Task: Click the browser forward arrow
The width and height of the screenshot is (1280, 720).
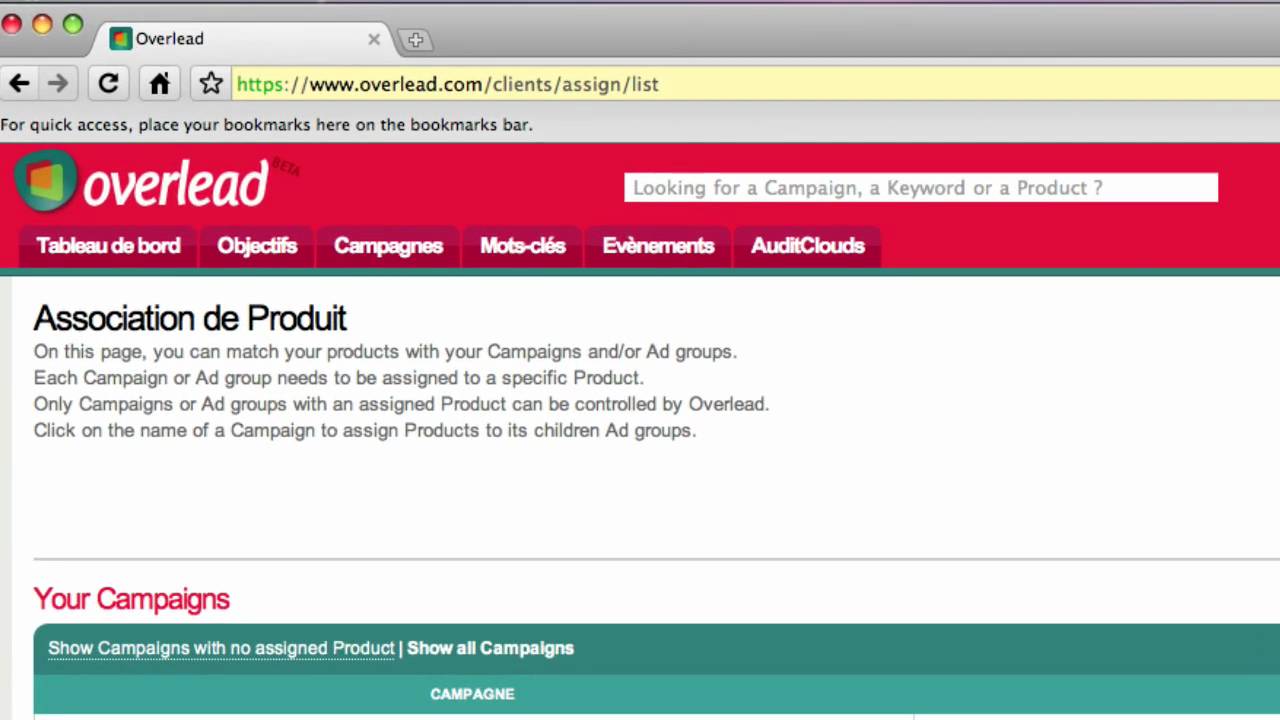Action: pyautogui.click(x=58, y=84)
